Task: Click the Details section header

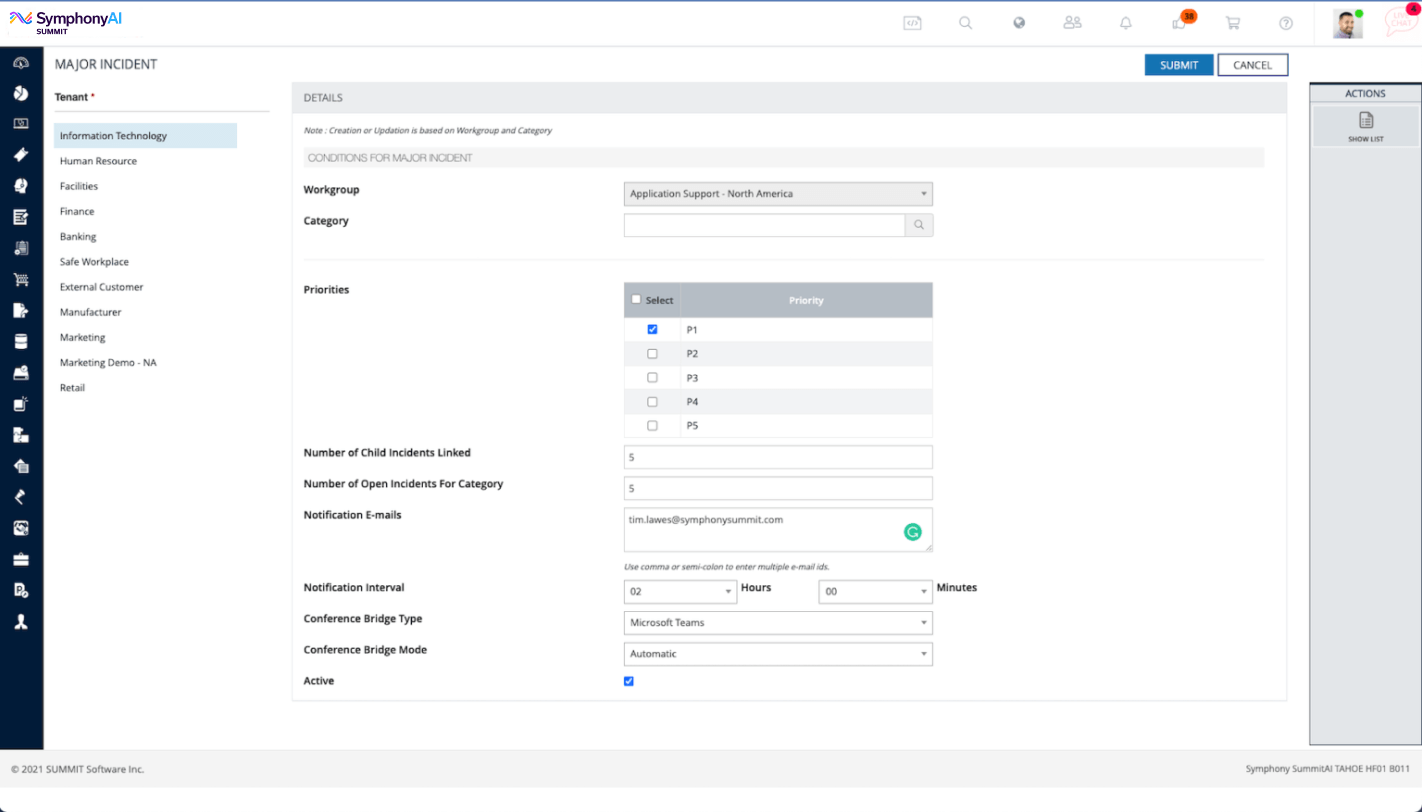Action: click(x=789, y=98)
